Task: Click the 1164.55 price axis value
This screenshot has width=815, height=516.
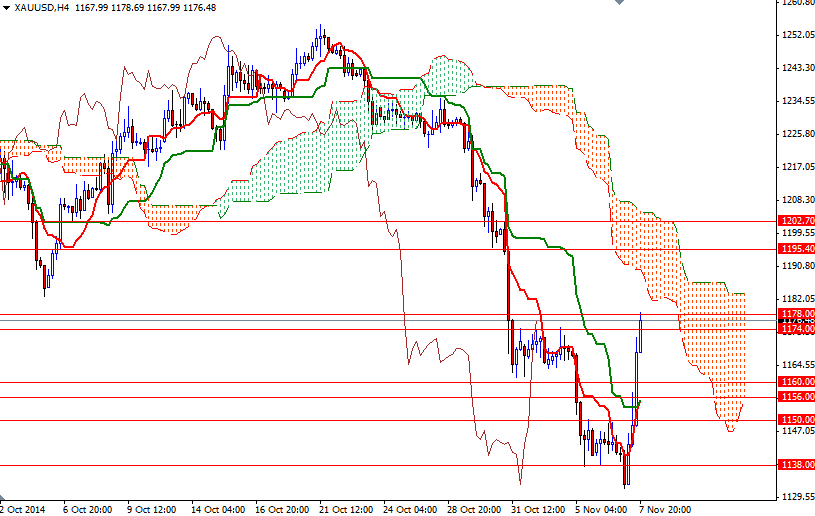Action: click(798, 364)
